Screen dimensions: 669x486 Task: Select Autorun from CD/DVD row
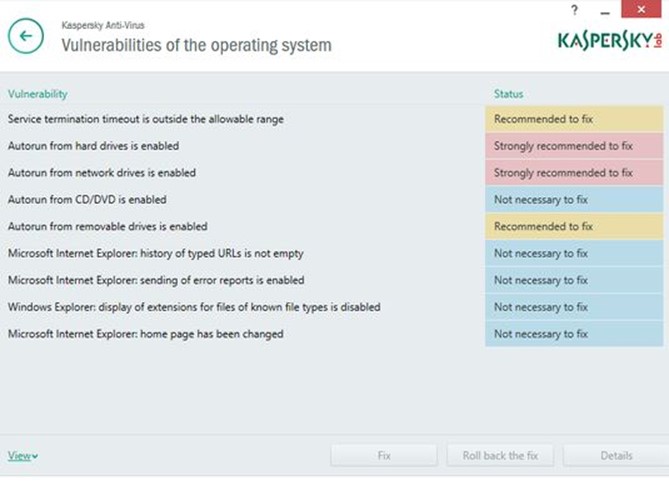click(87, 200)
